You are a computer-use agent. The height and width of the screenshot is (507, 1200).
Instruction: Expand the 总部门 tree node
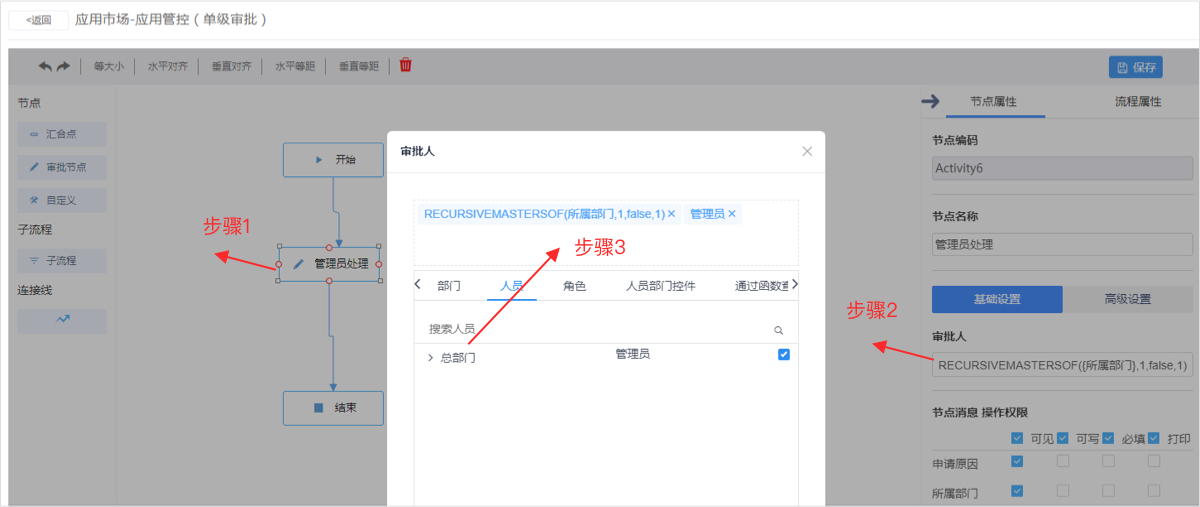430,357
